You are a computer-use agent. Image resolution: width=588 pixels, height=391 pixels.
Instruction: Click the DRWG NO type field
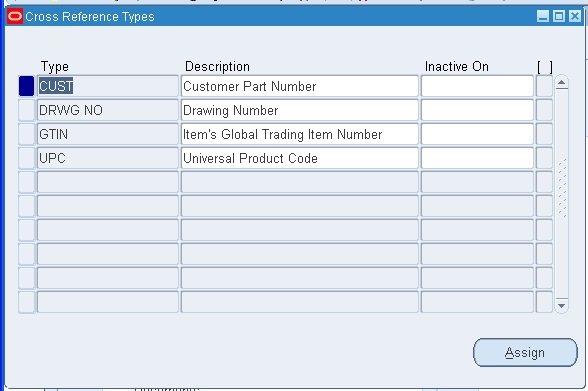(x=108, y=110)
